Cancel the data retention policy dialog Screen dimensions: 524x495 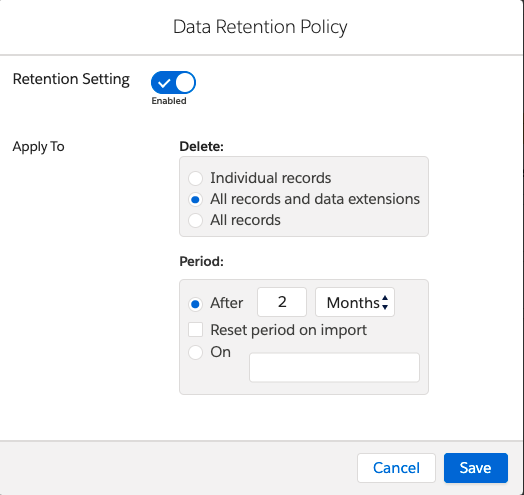point(396,468)
